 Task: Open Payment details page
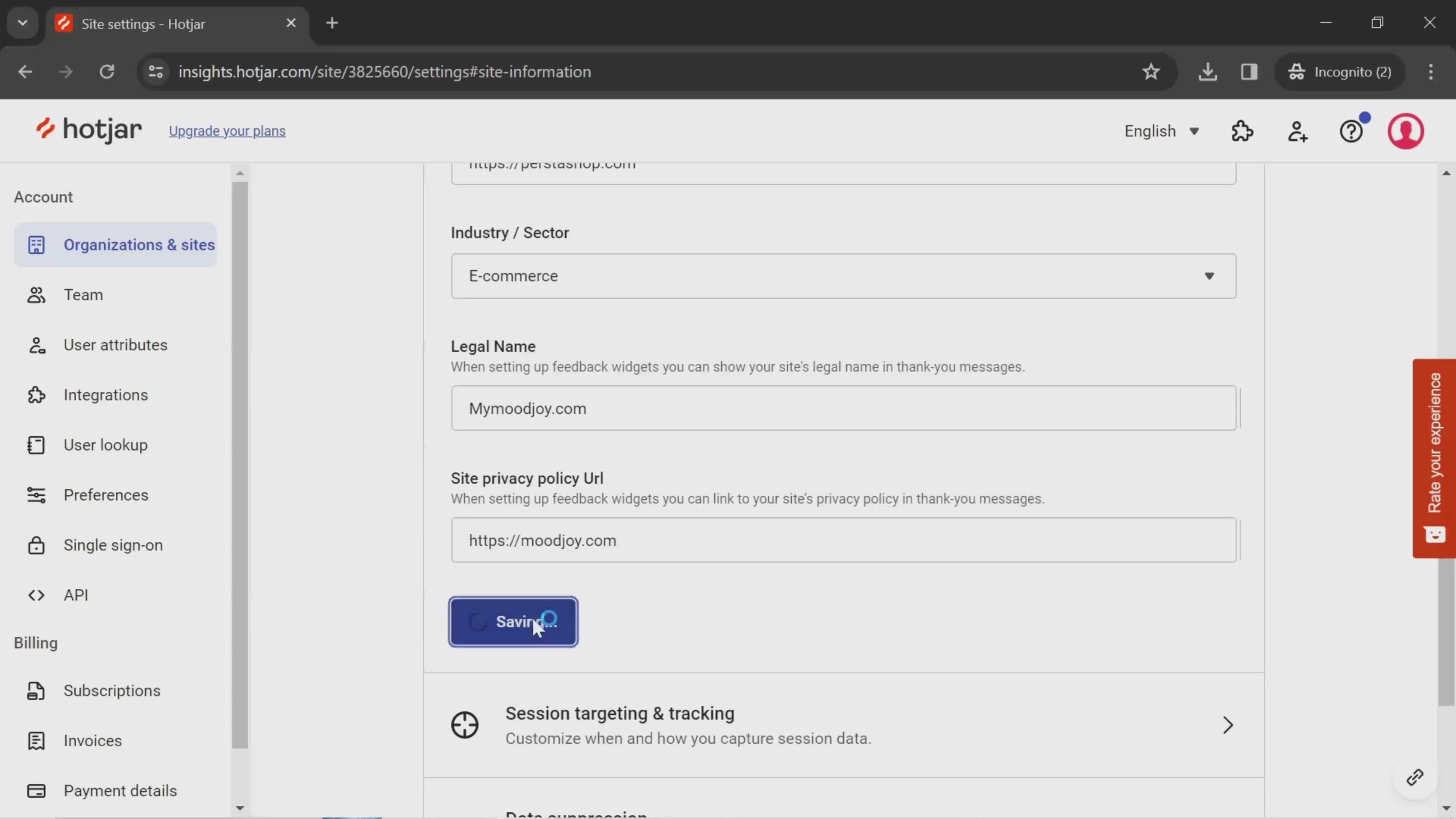[120, 791]
